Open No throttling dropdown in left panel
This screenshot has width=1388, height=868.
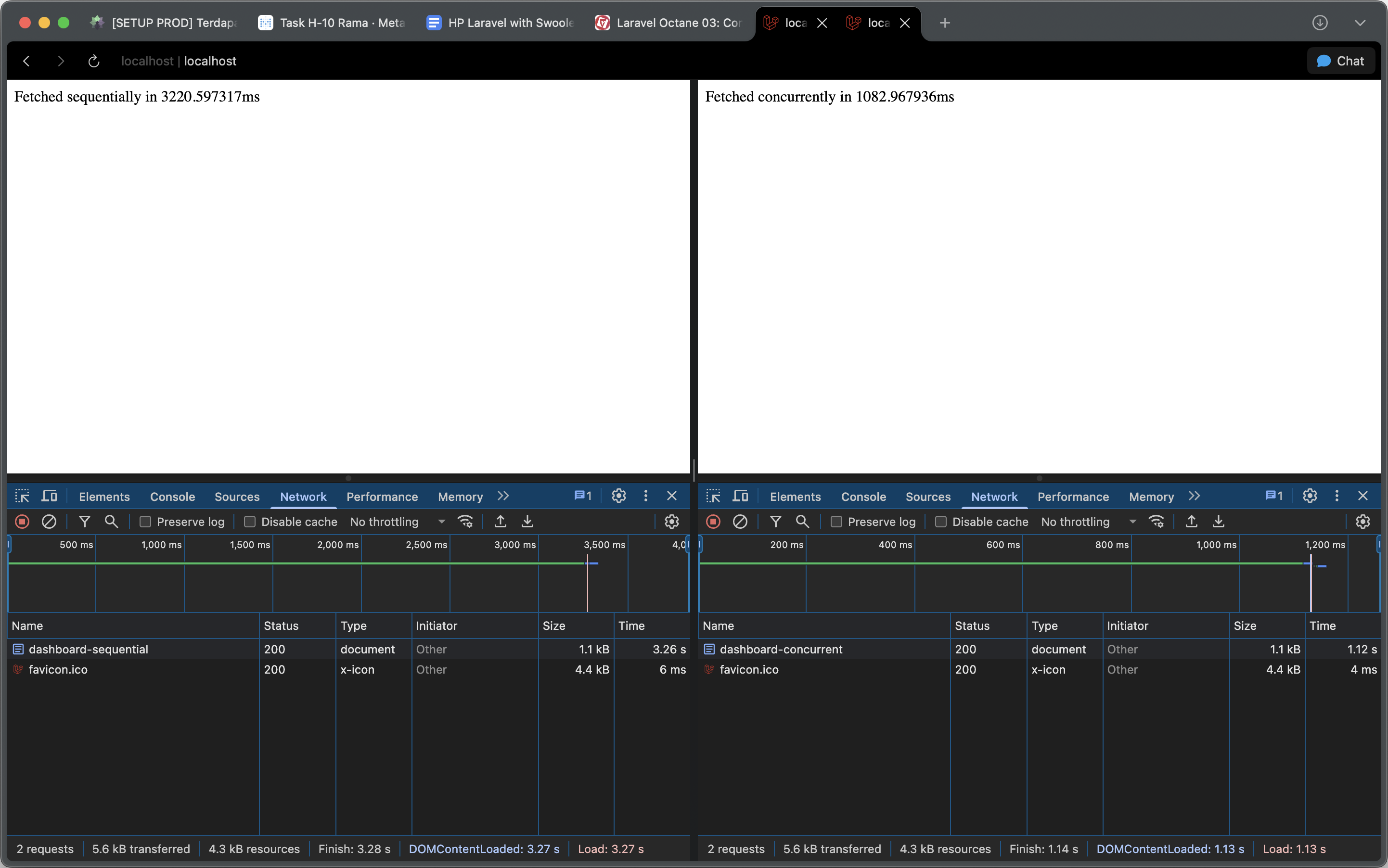click(x=398, y=522)
